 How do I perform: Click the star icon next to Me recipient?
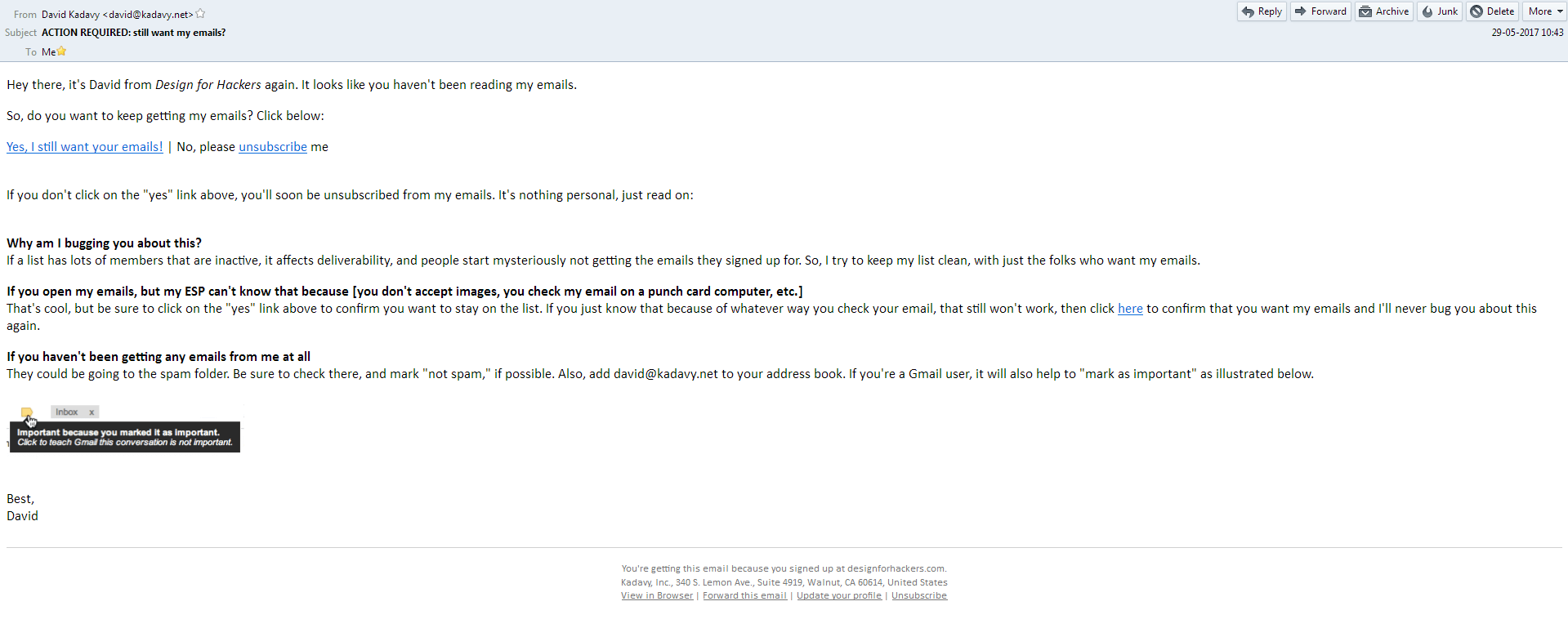[61, 51]
